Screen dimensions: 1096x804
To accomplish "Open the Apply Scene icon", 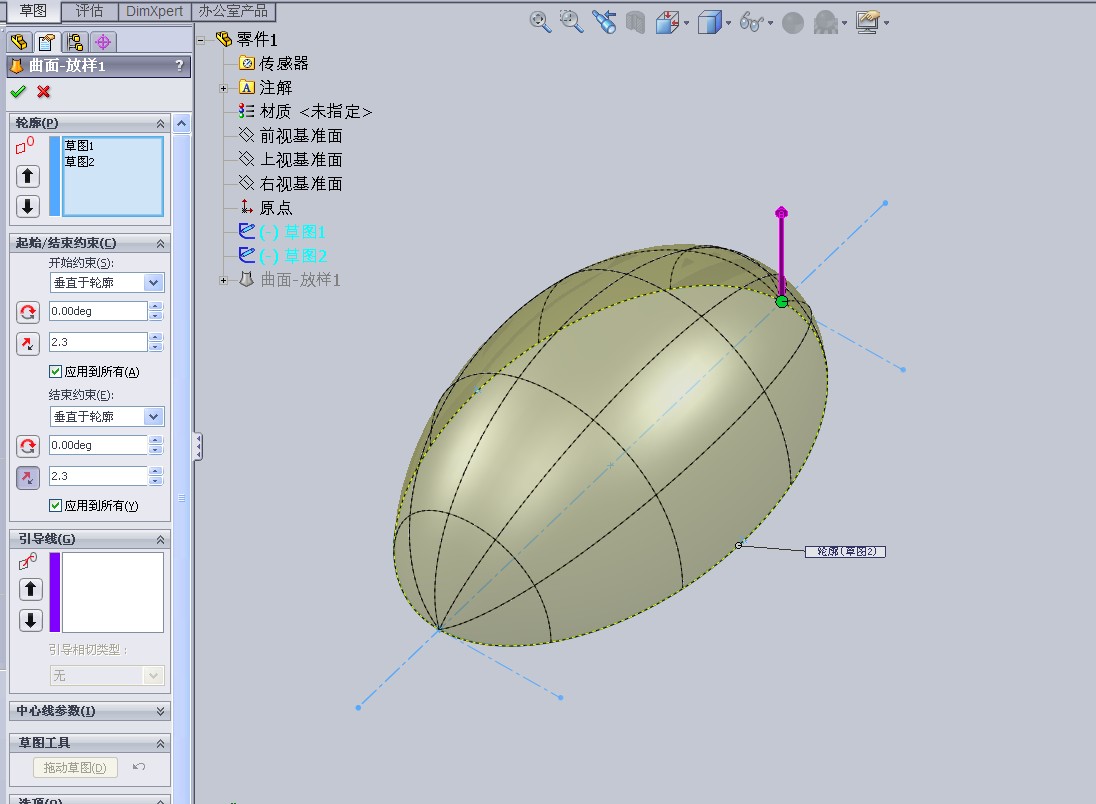I will click(825, 22).
